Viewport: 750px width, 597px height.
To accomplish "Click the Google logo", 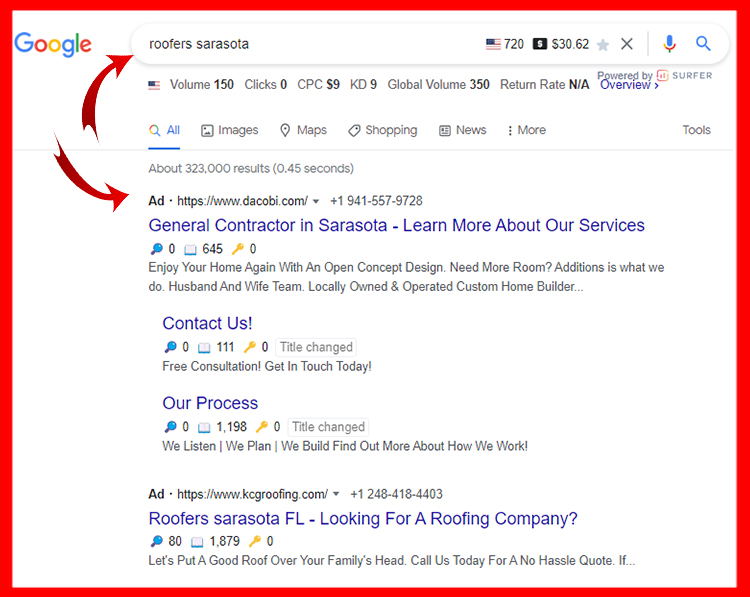I will click(x=53, y=44).
